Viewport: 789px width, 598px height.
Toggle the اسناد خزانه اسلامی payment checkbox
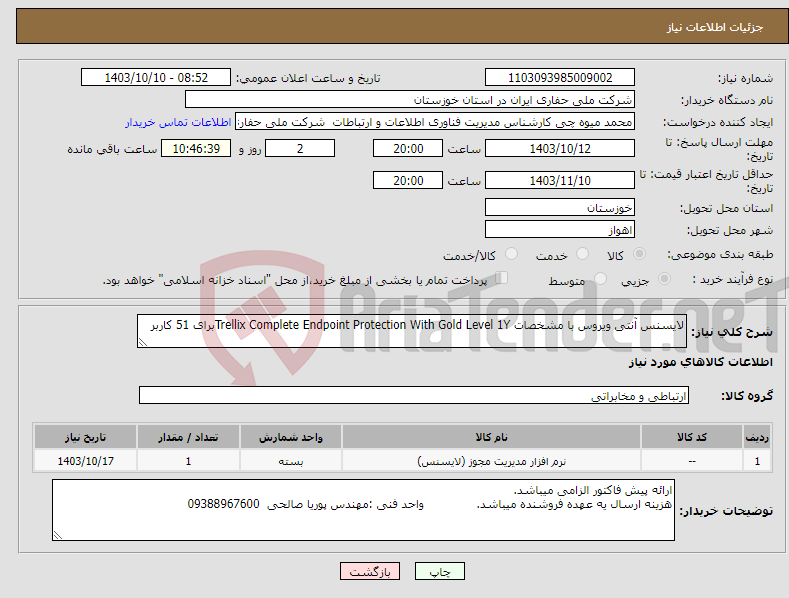click(502, 277)
